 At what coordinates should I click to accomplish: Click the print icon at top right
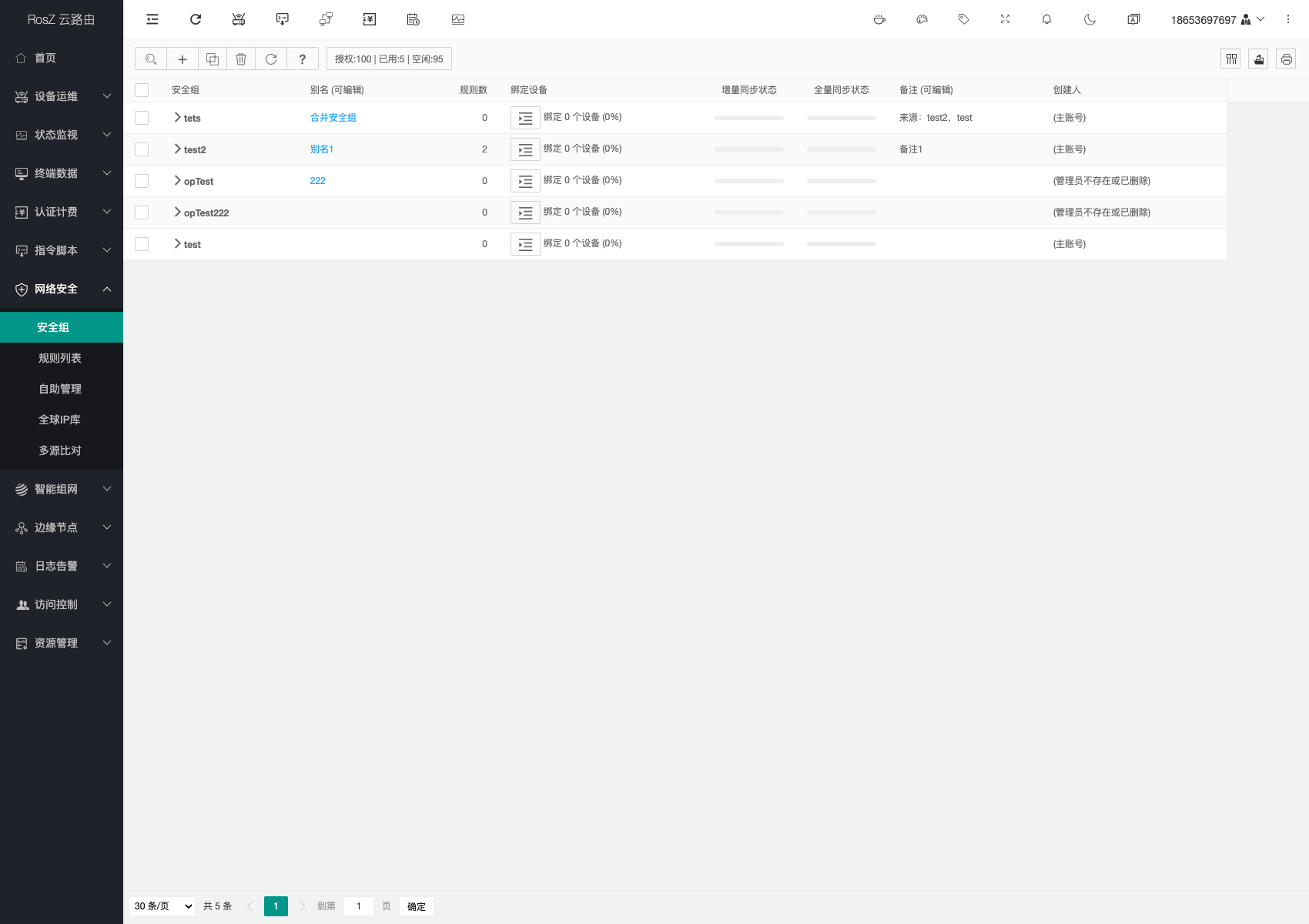pyautogui.click(x=1286, y=59)
